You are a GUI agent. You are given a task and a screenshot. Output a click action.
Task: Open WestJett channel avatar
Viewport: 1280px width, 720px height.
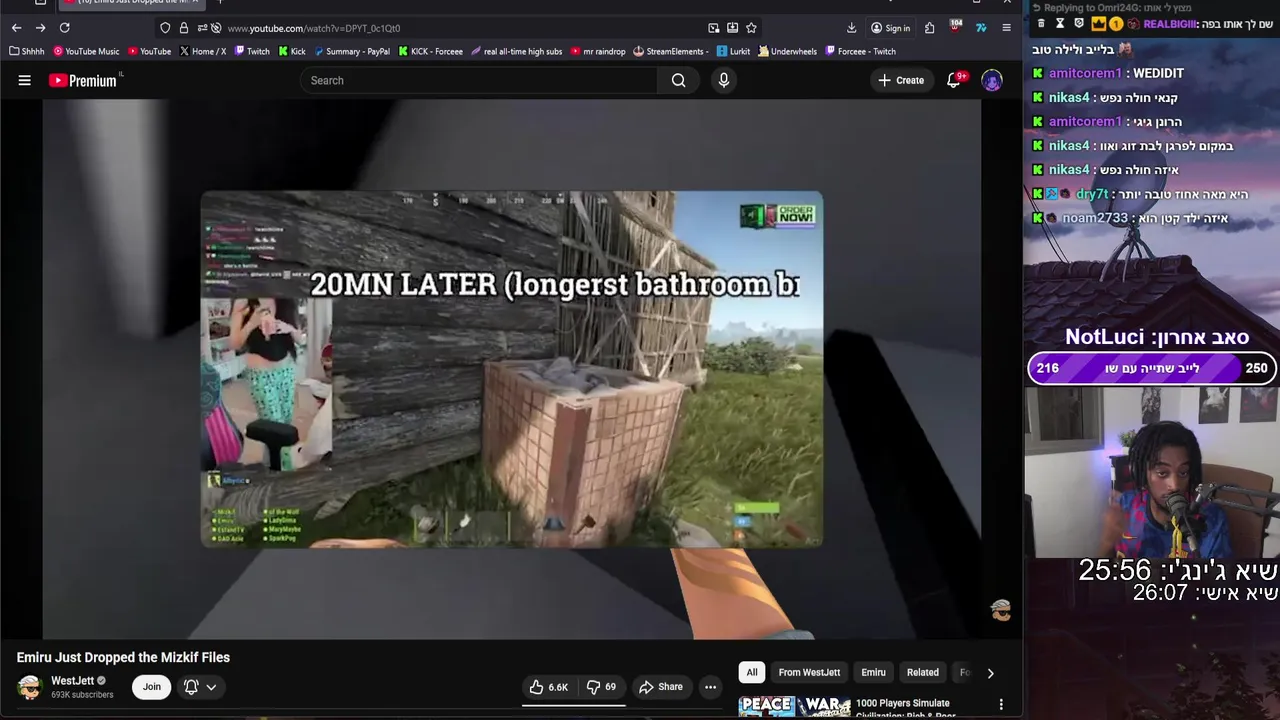pos(30,687)
